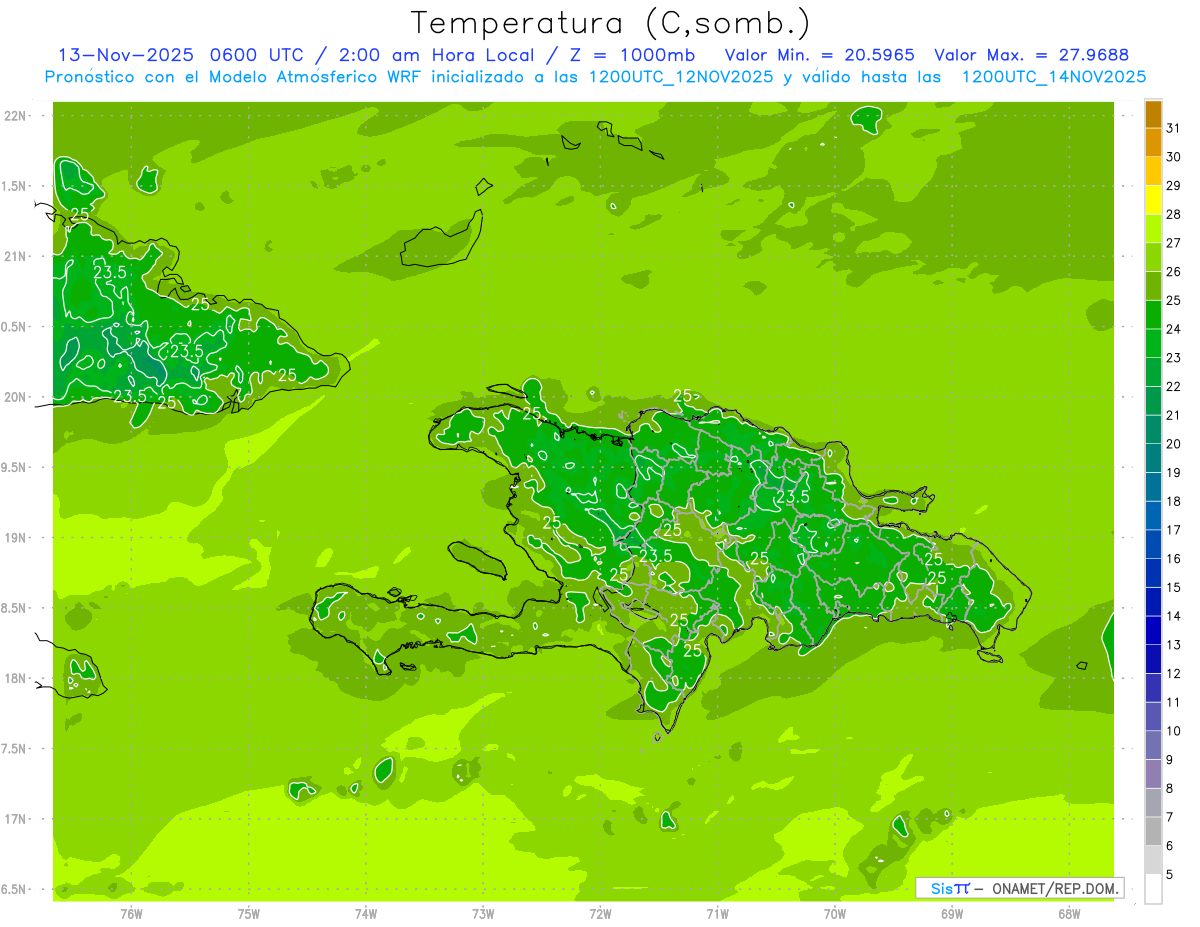This screenshot has width=1200, height=927.
Task: Click legend value "13" on the color scale
Action: pos(1173,645)
